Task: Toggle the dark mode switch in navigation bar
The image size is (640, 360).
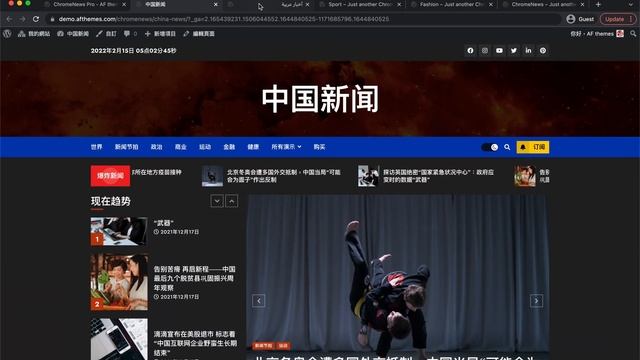Action: click(x=490, y=147)
